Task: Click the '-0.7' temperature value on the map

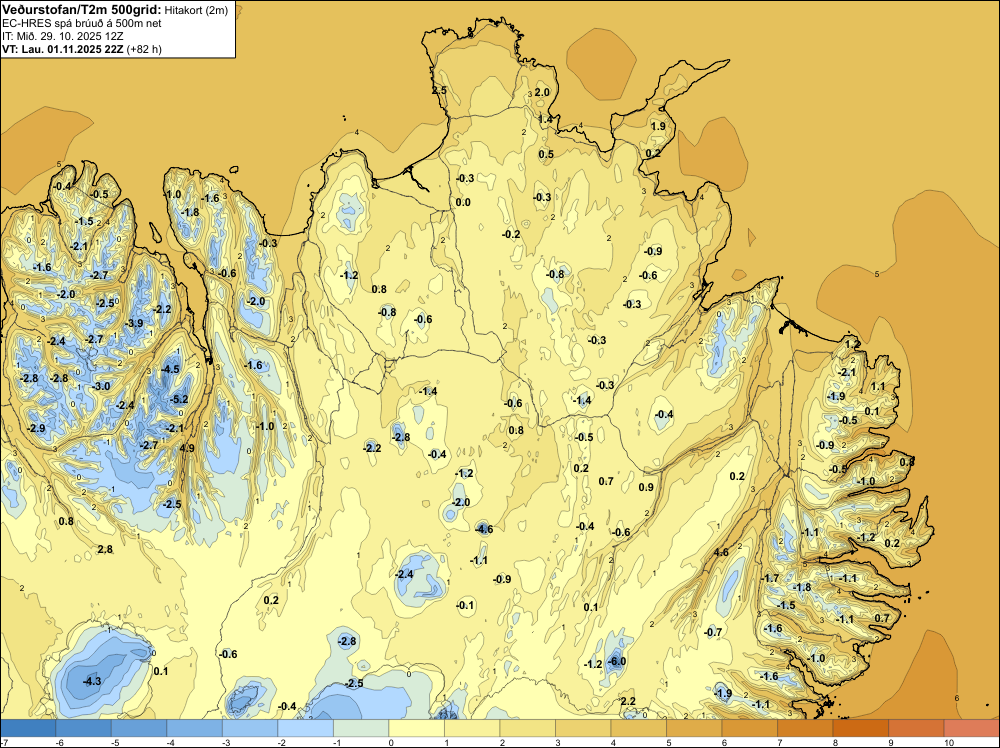Action: point(713,633)
